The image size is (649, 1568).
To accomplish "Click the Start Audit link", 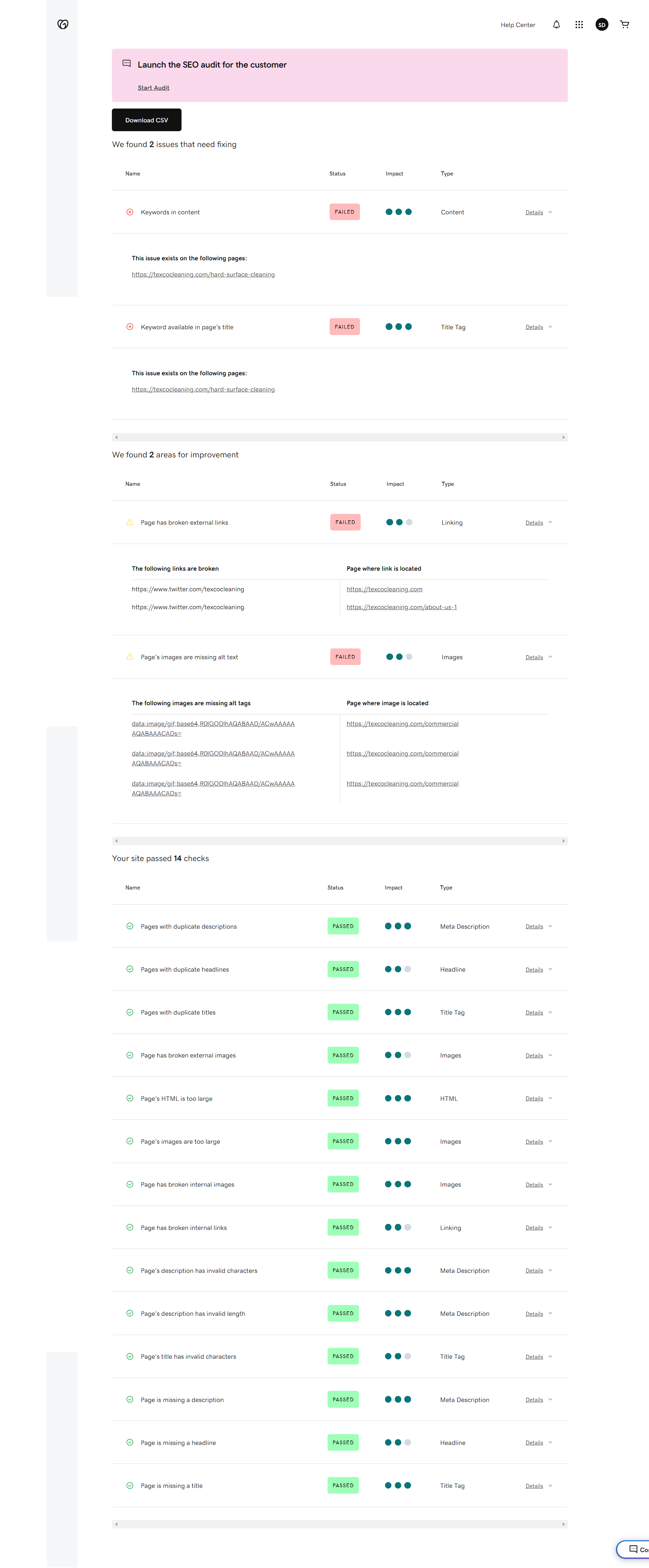I will (153, 88).
